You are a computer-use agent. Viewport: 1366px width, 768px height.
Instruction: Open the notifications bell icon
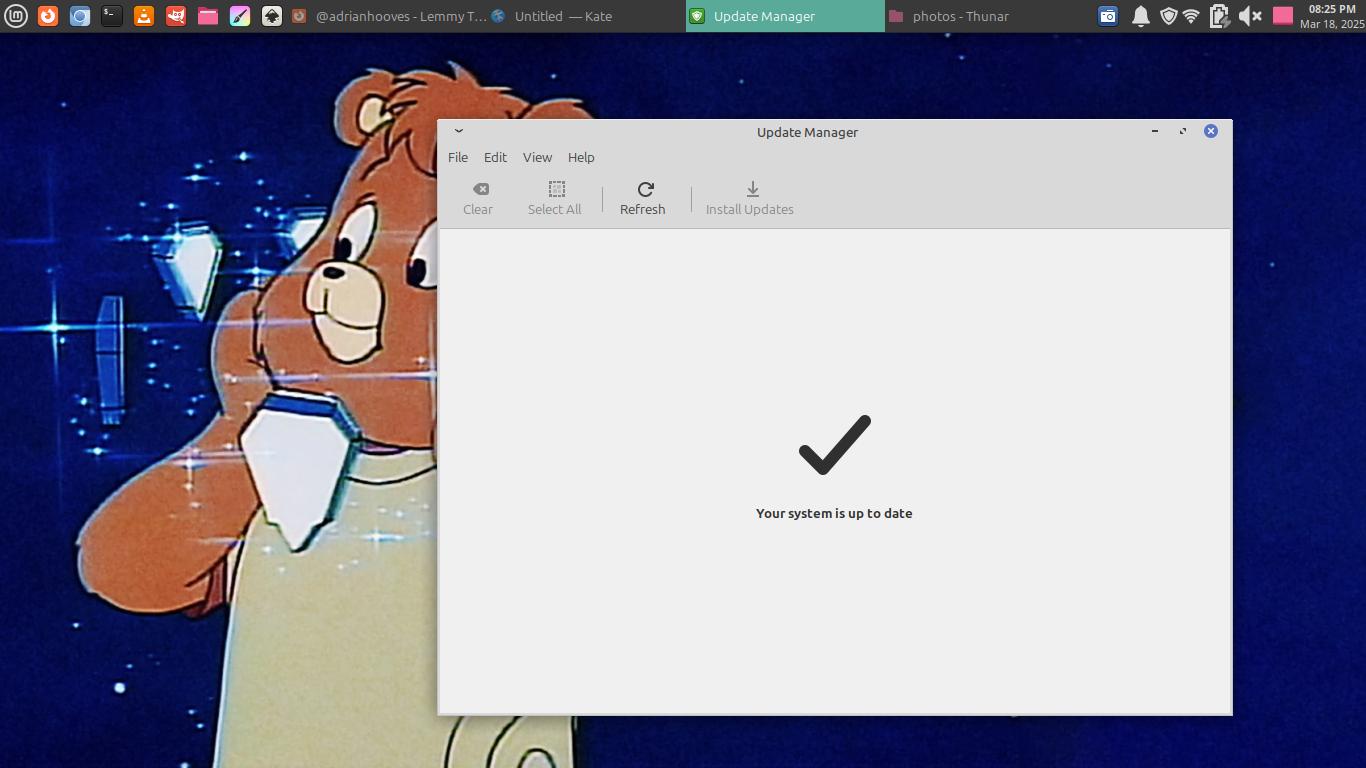pos(1140,16)
